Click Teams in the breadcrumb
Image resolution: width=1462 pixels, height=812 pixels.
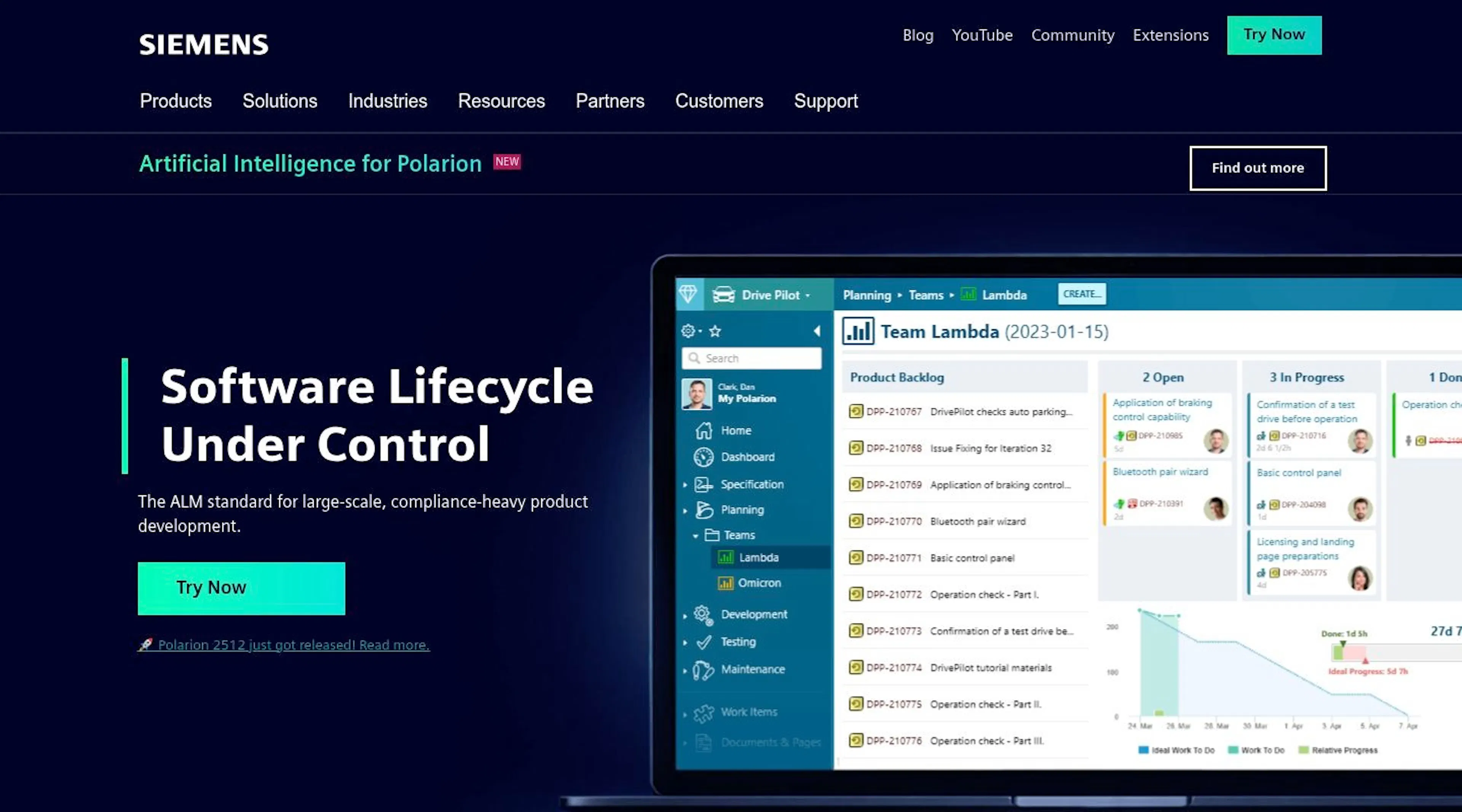click(x=926, y=295)
